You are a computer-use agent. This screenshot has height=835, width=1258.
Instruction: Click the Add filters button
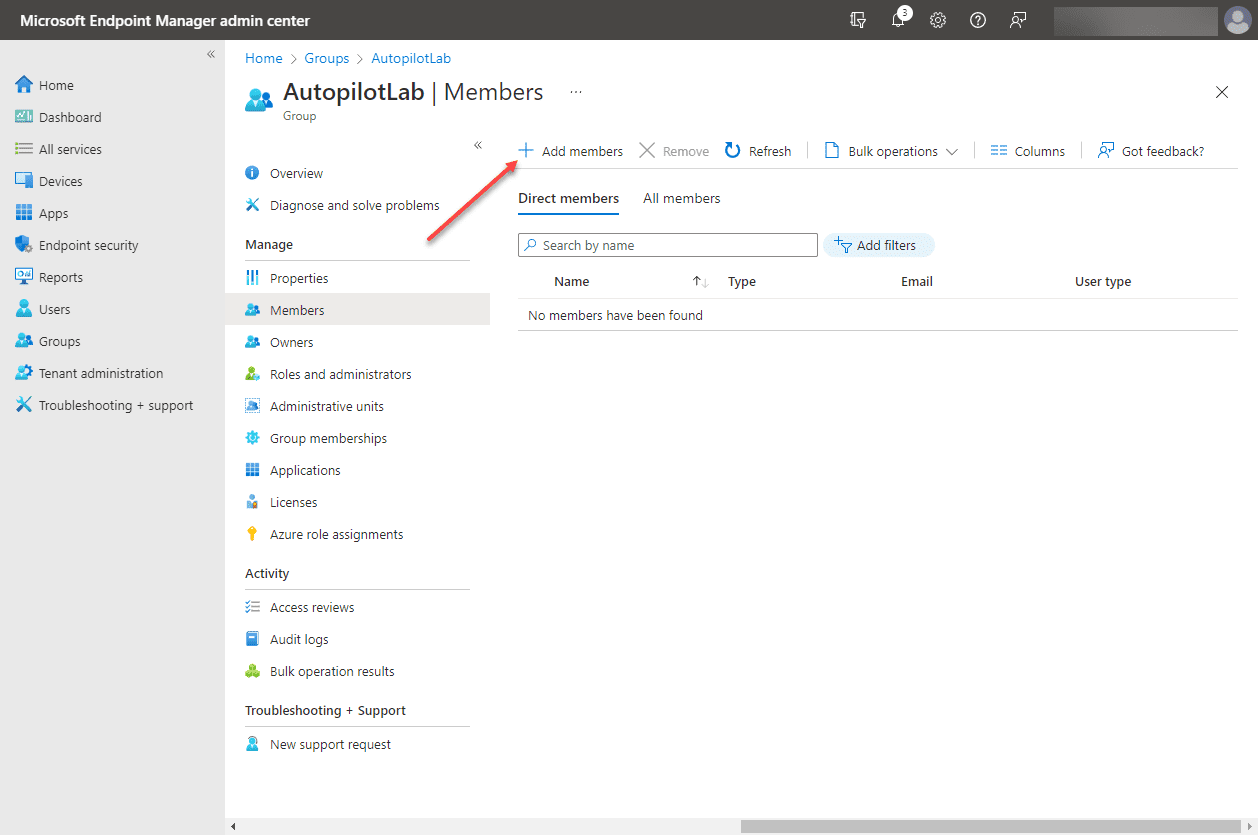[878, 245]
